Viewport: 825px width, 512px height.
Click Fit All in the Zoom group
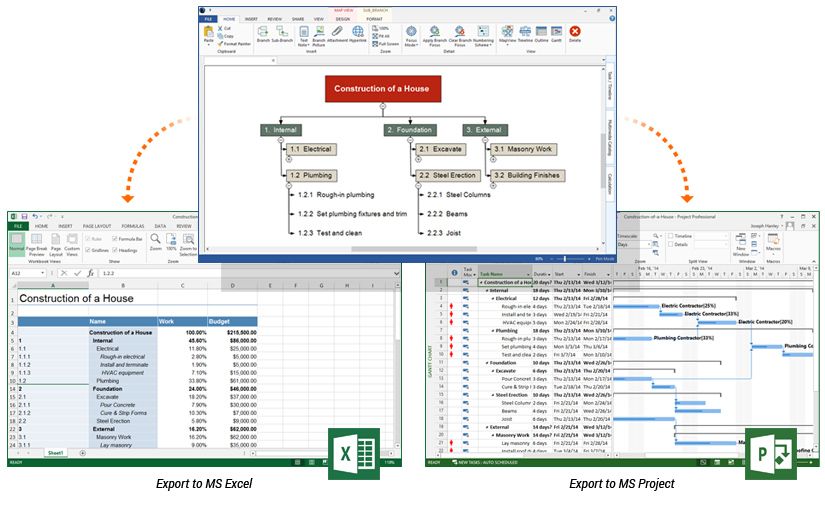pyautogui.click(x=382, y=36)
